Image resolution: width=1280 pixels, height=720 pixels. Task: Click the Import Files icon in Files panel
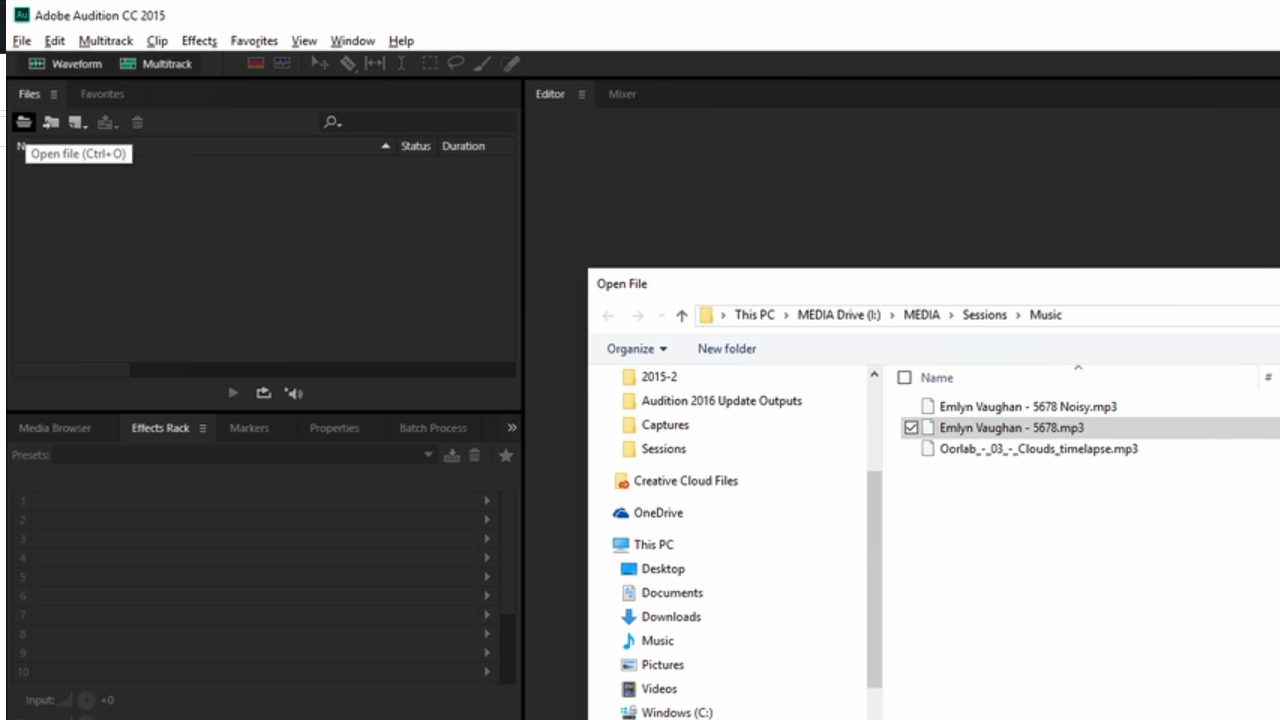click(x=50, y=122)
